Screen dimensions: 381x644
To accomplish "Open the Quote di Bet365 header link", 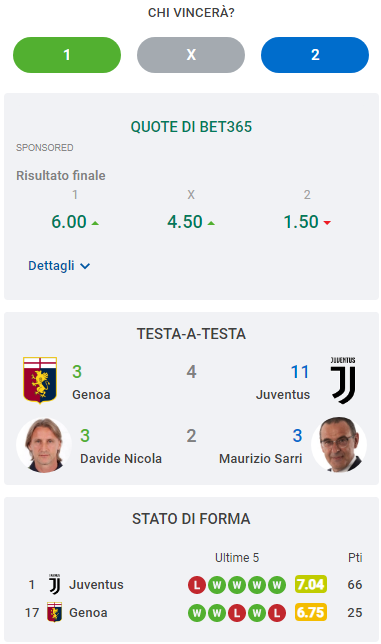I will pos(191,126).
